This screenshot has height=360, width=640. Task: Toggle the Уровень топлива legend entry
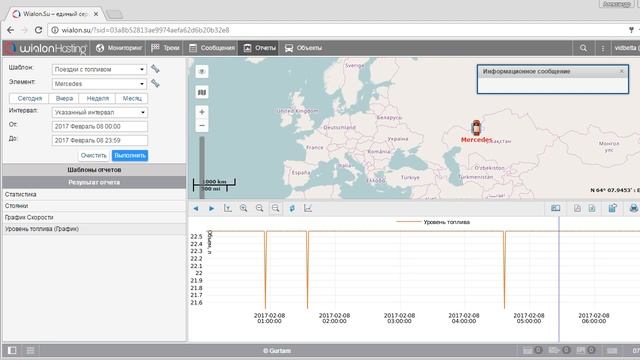(433, 222)
